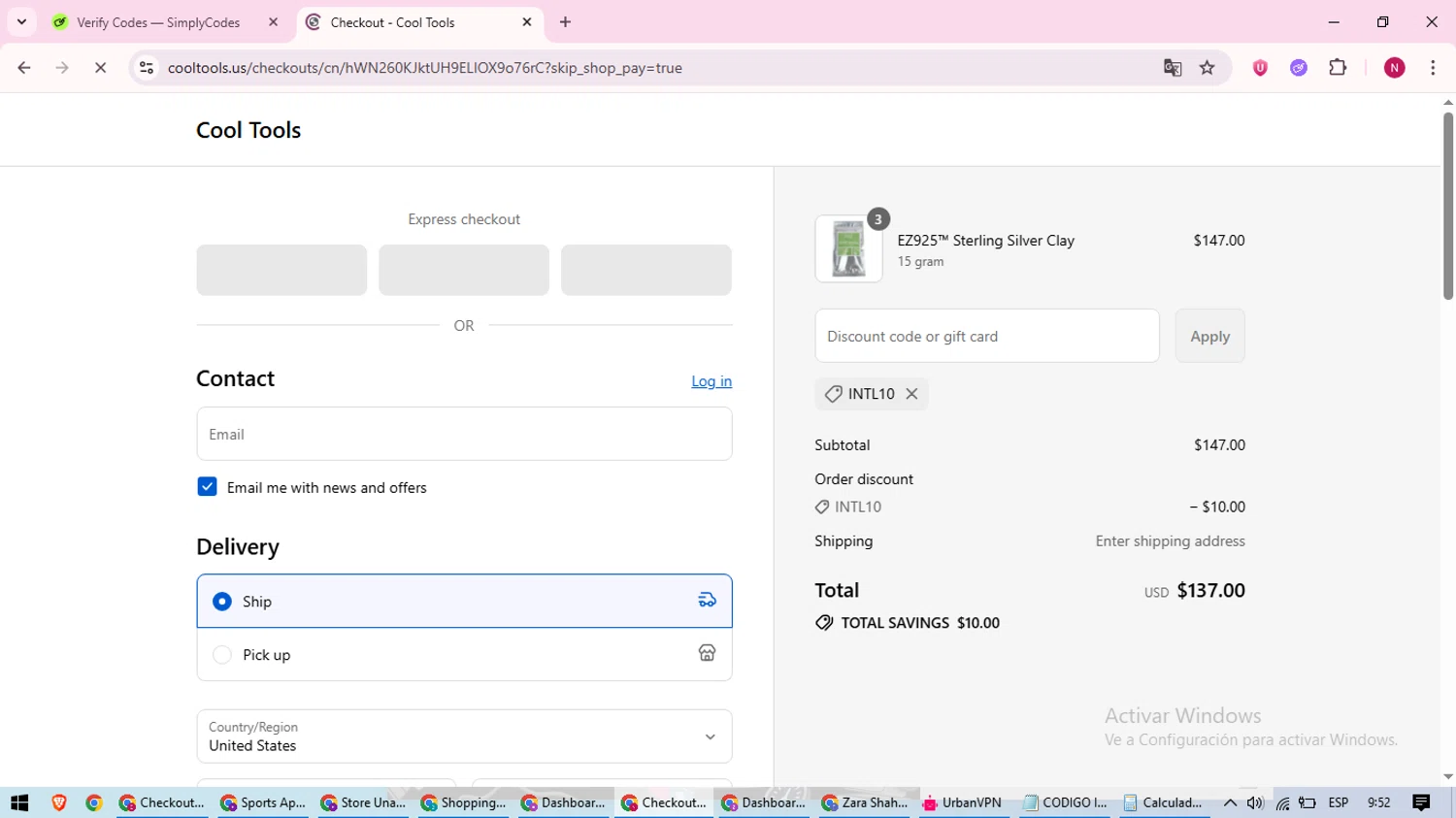Open UrbanVPN from the taskbar

pos(963,802)
